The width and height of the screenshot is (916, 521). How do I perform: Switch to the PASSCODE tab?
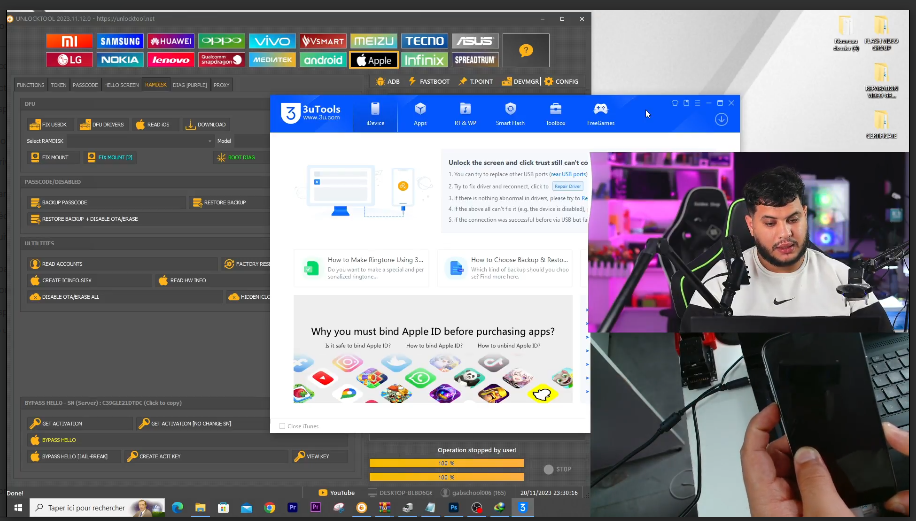(85, 85)
